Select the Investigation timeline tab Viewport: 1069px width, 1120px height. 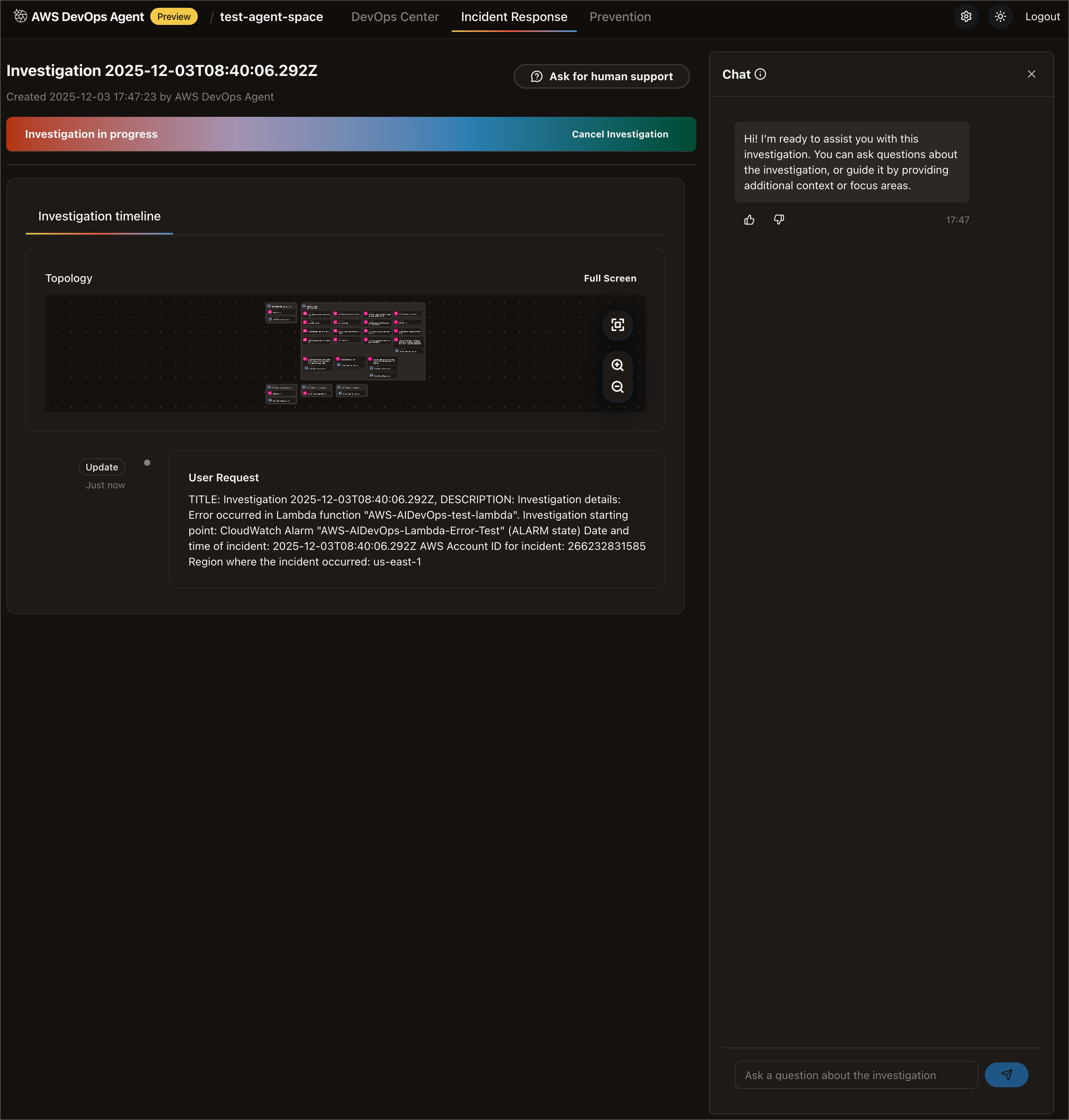point(99,217)
